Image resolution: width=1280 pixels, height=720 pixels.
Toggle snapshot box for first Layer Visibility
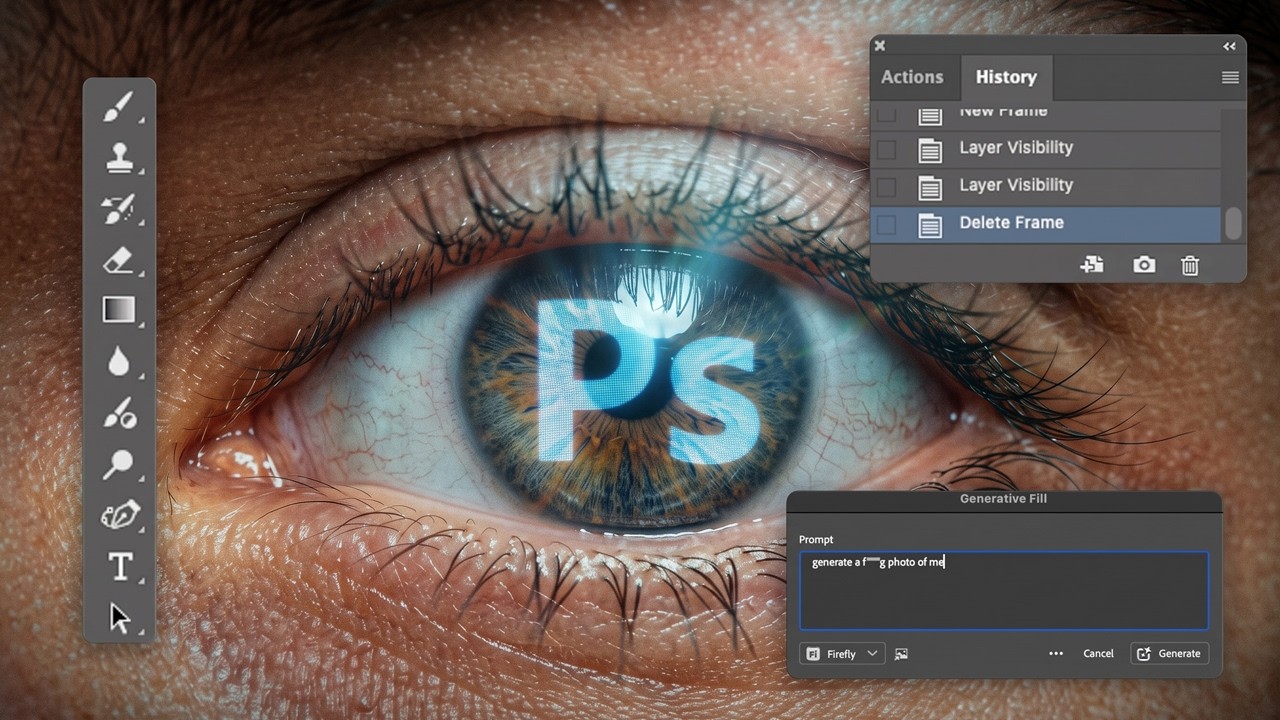pos(886,150)
